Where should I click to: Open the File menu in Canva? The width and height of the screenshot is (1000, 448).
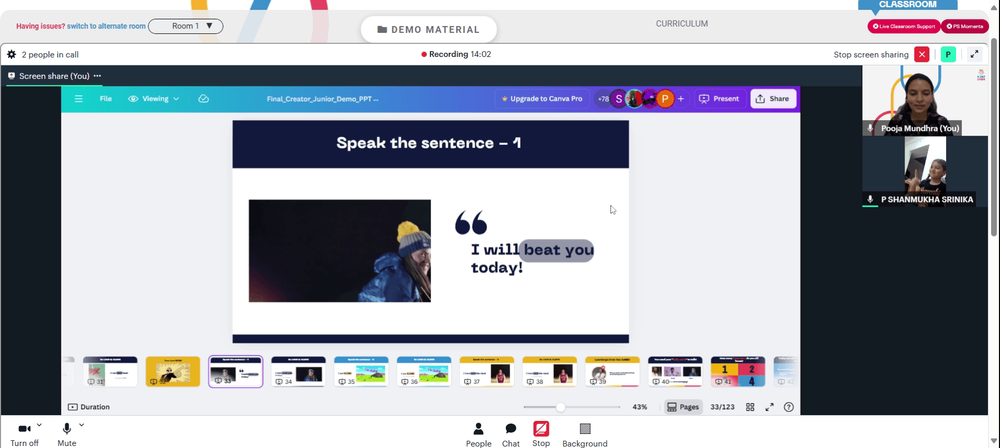coord(106,99)
